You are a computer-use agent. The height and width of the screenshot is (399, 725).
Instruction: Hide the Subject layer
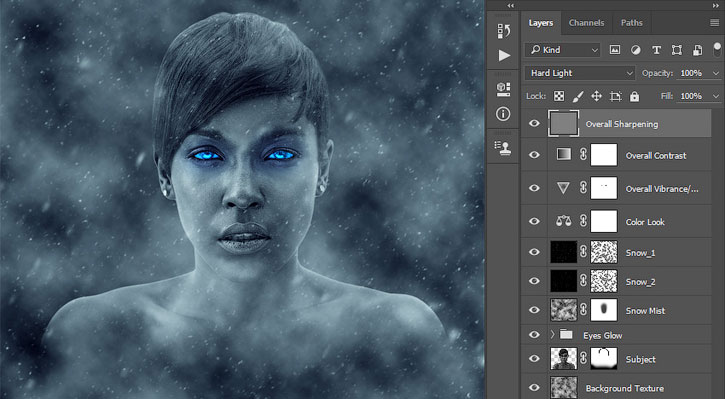pyautogui.click(x=534, y=359)
